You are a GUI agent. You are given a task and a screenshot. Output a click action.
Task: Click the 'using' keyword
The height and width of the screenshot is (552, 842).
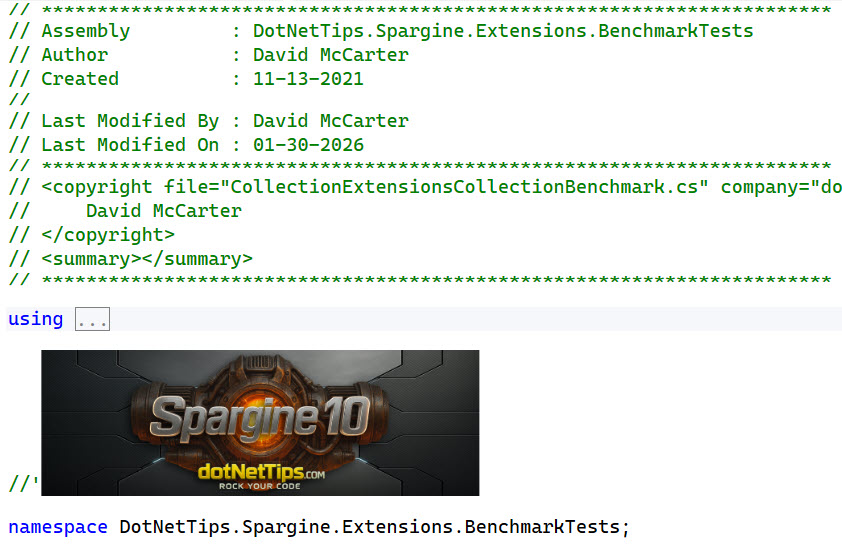pos(35,319)
